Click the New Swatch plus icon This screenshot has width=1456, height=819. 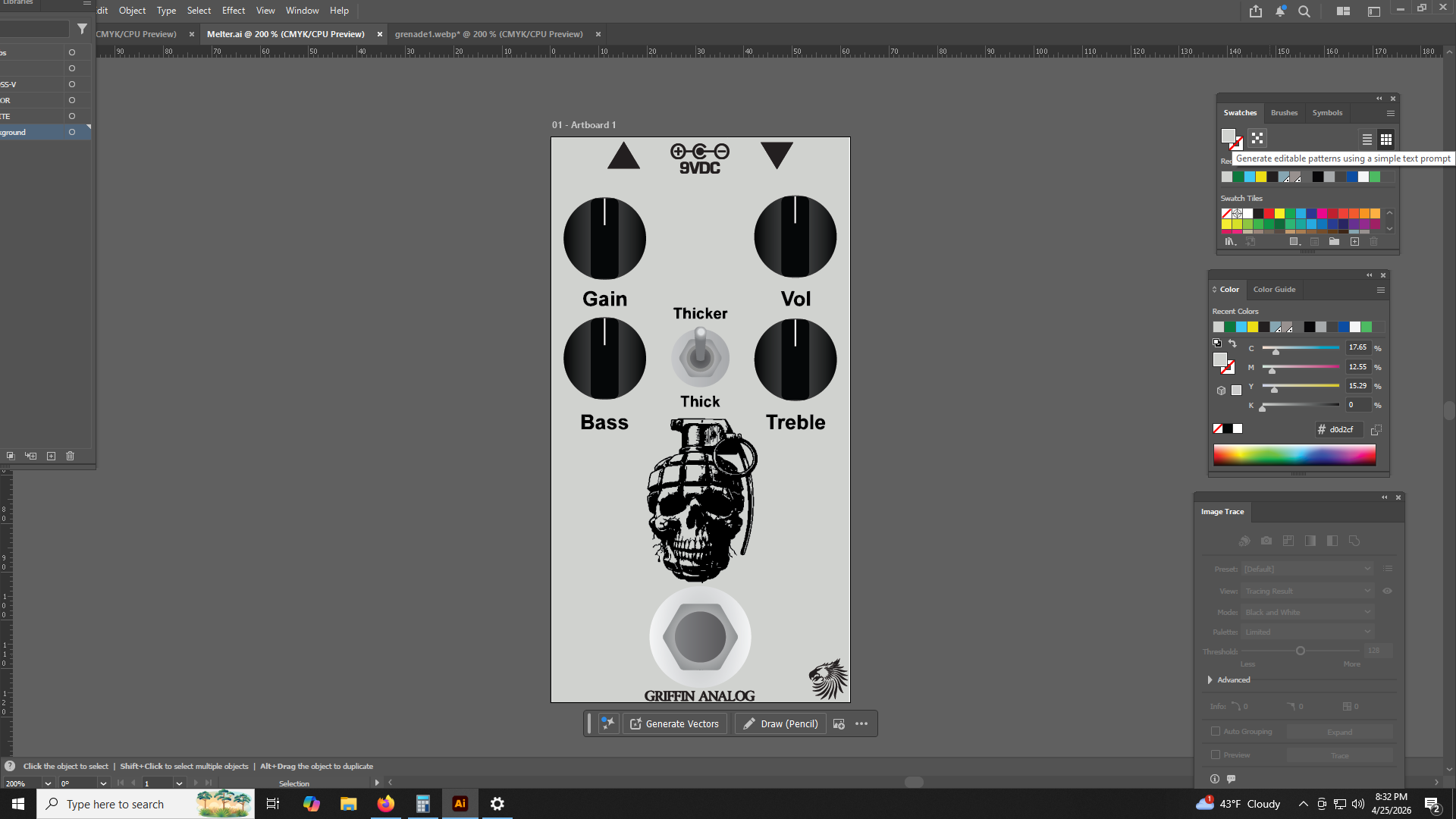(1354, 242)
